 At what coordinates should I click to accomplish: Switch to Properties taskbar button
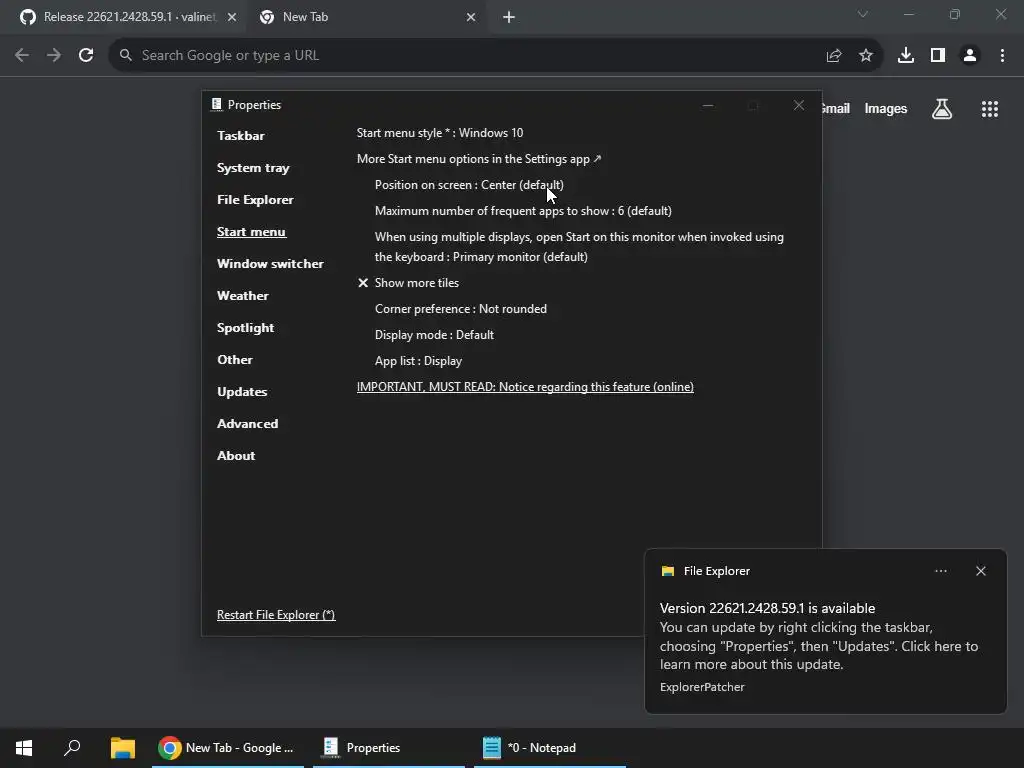point(389,748)
